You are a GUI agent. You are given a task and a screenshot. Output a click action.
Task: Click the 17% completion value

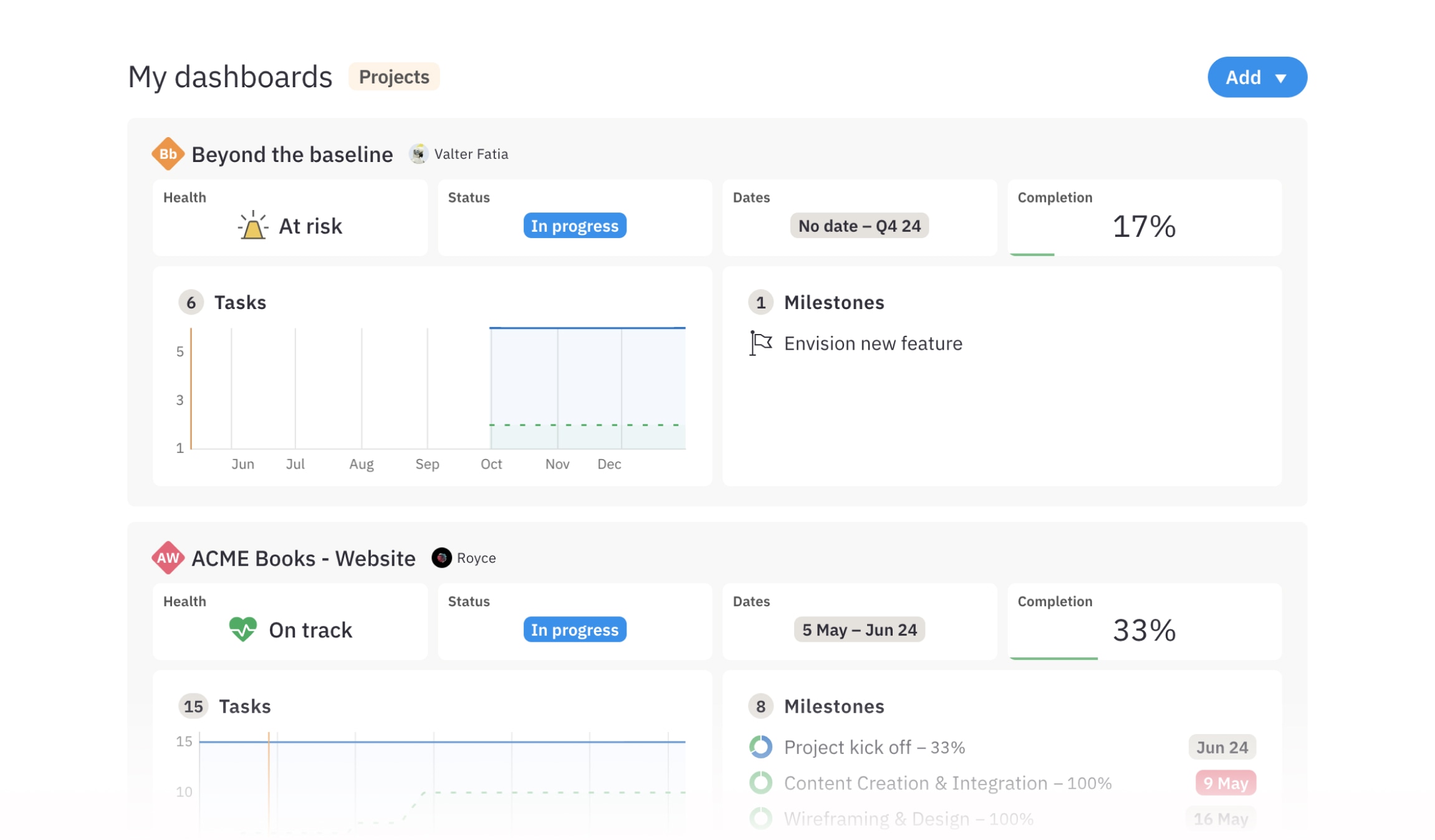[1145, 226]
